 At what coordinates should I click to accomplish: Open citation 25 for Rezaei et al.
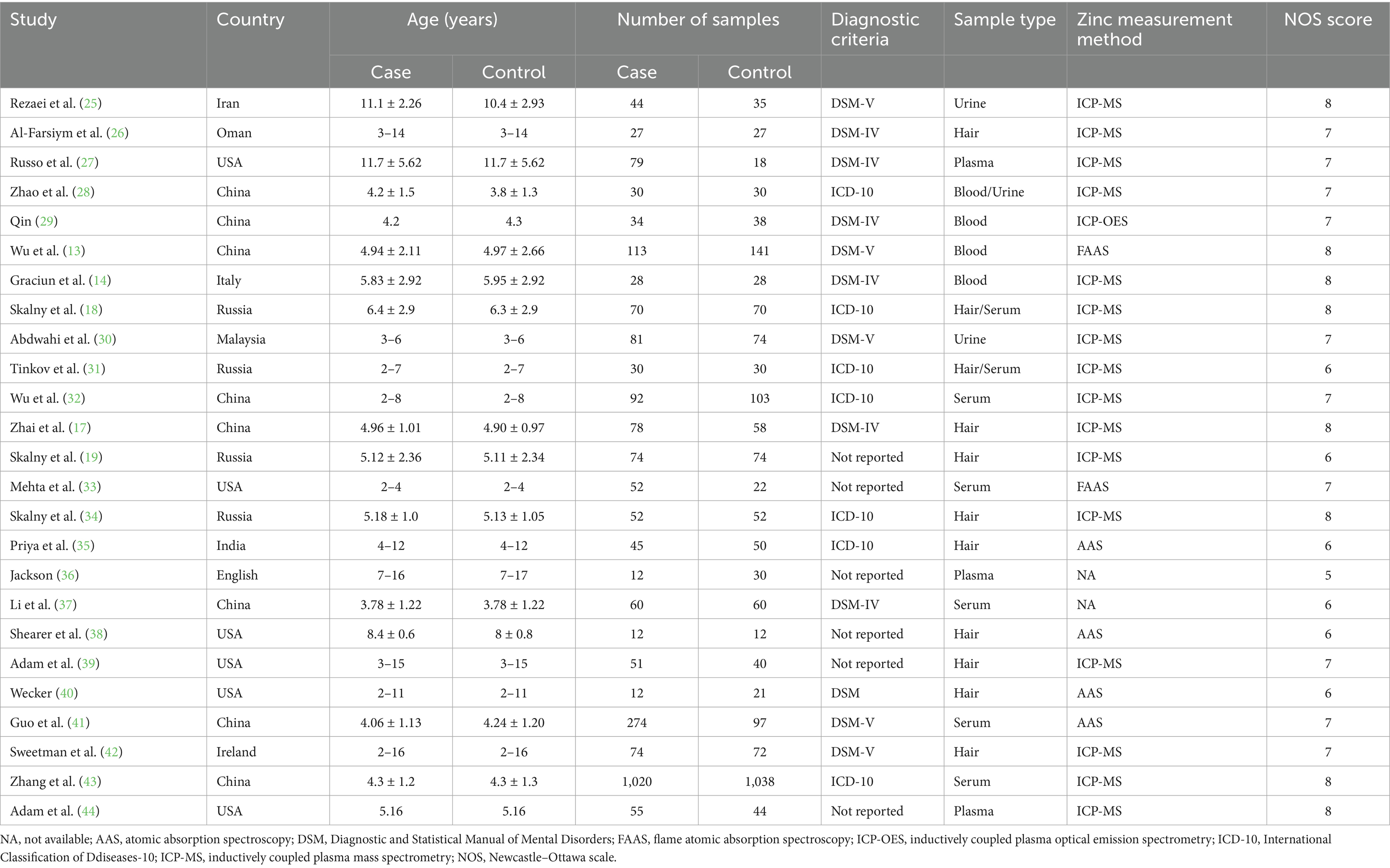(x=92, y=103)
